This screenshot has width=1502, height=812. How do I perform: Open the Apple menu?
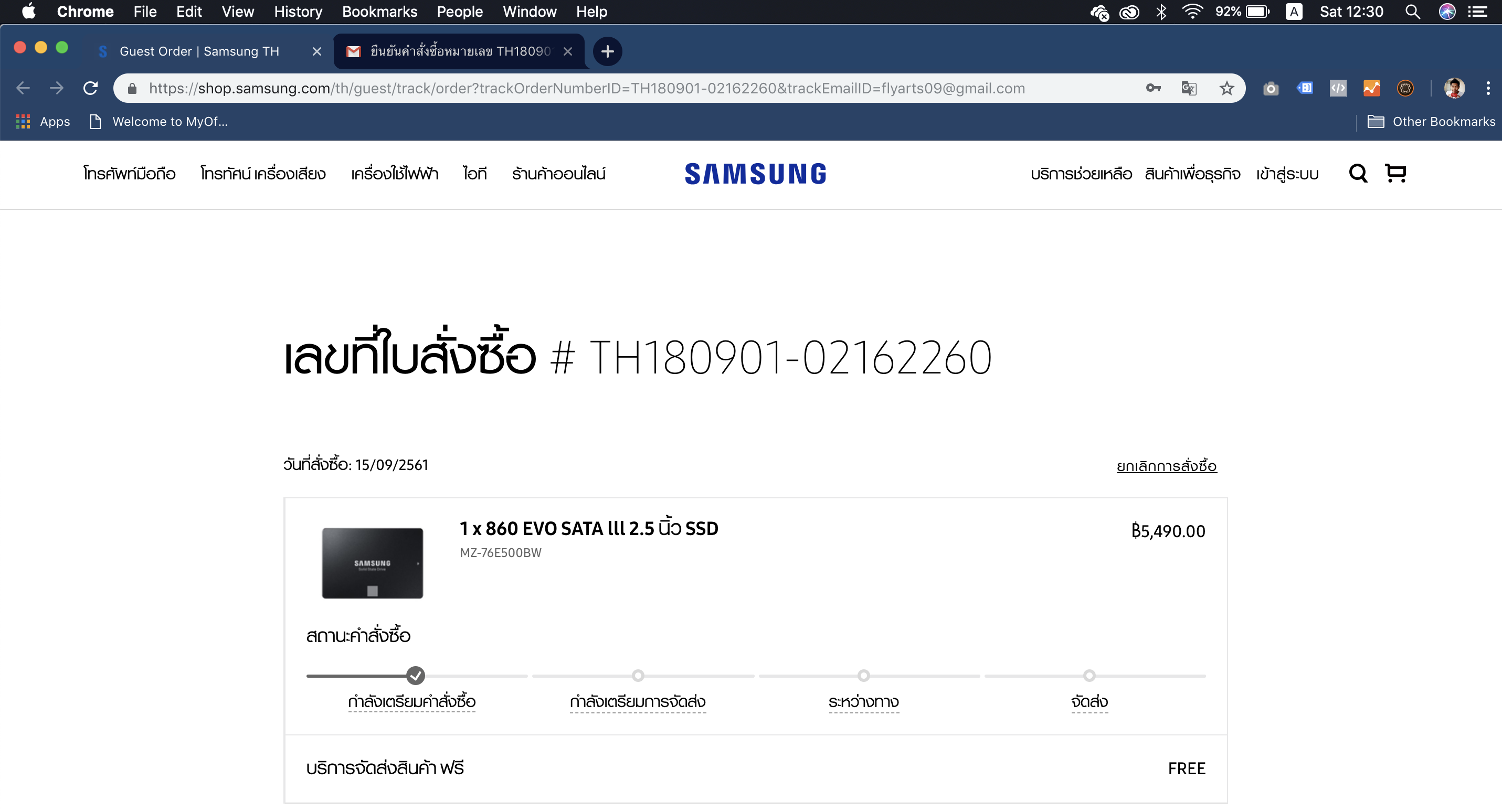click(x=28, y=12)
